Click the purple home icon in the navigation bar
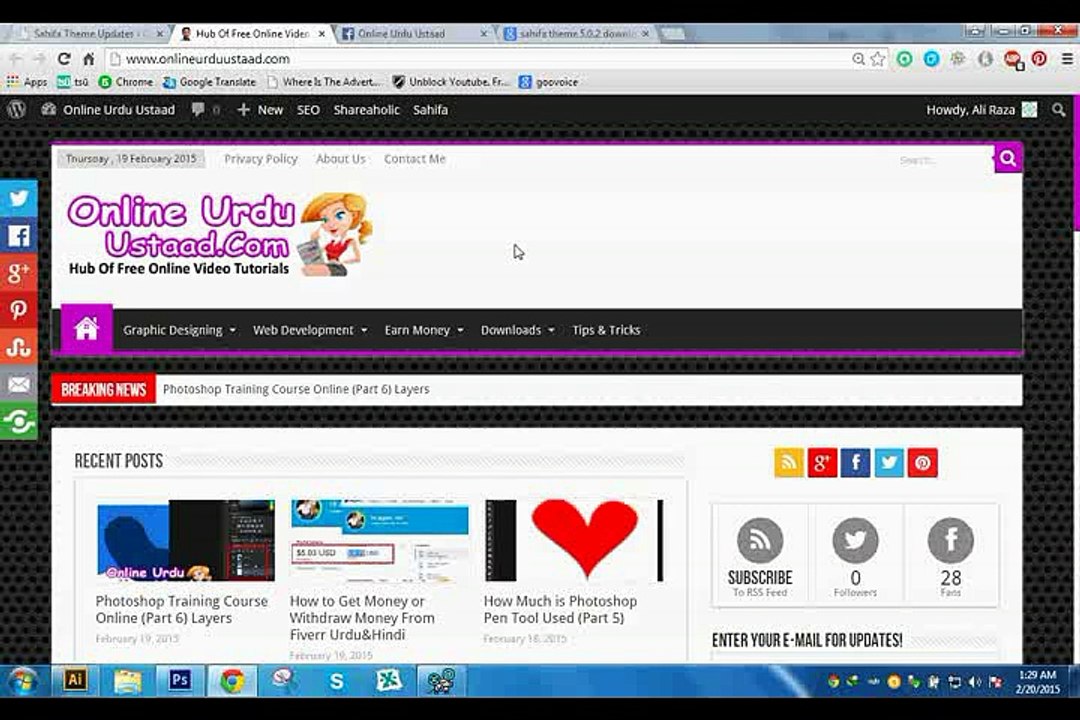The width and height of the screenshot is (1080, 720). 87,329
